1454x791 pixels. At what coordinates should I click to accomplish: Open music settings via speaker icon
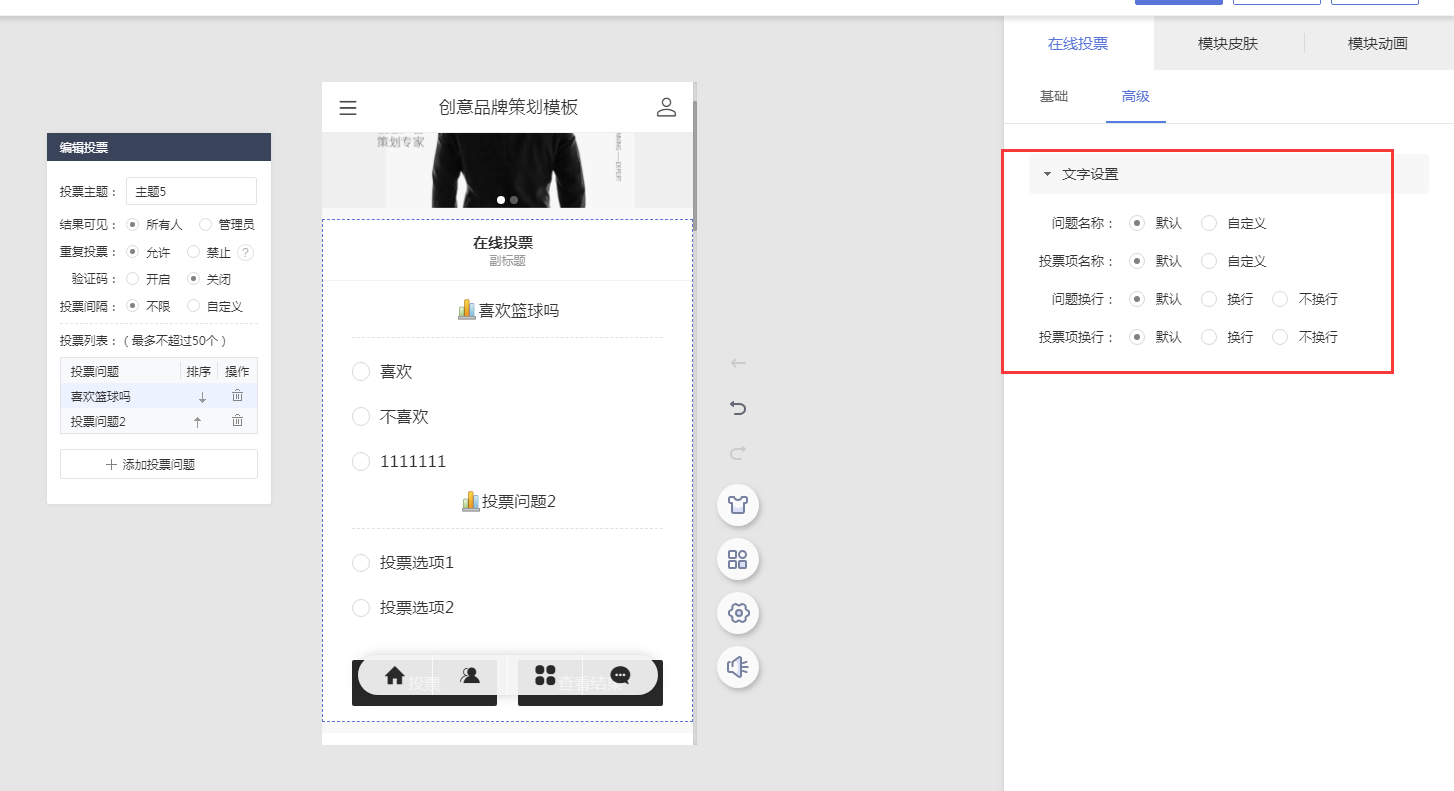738,667
